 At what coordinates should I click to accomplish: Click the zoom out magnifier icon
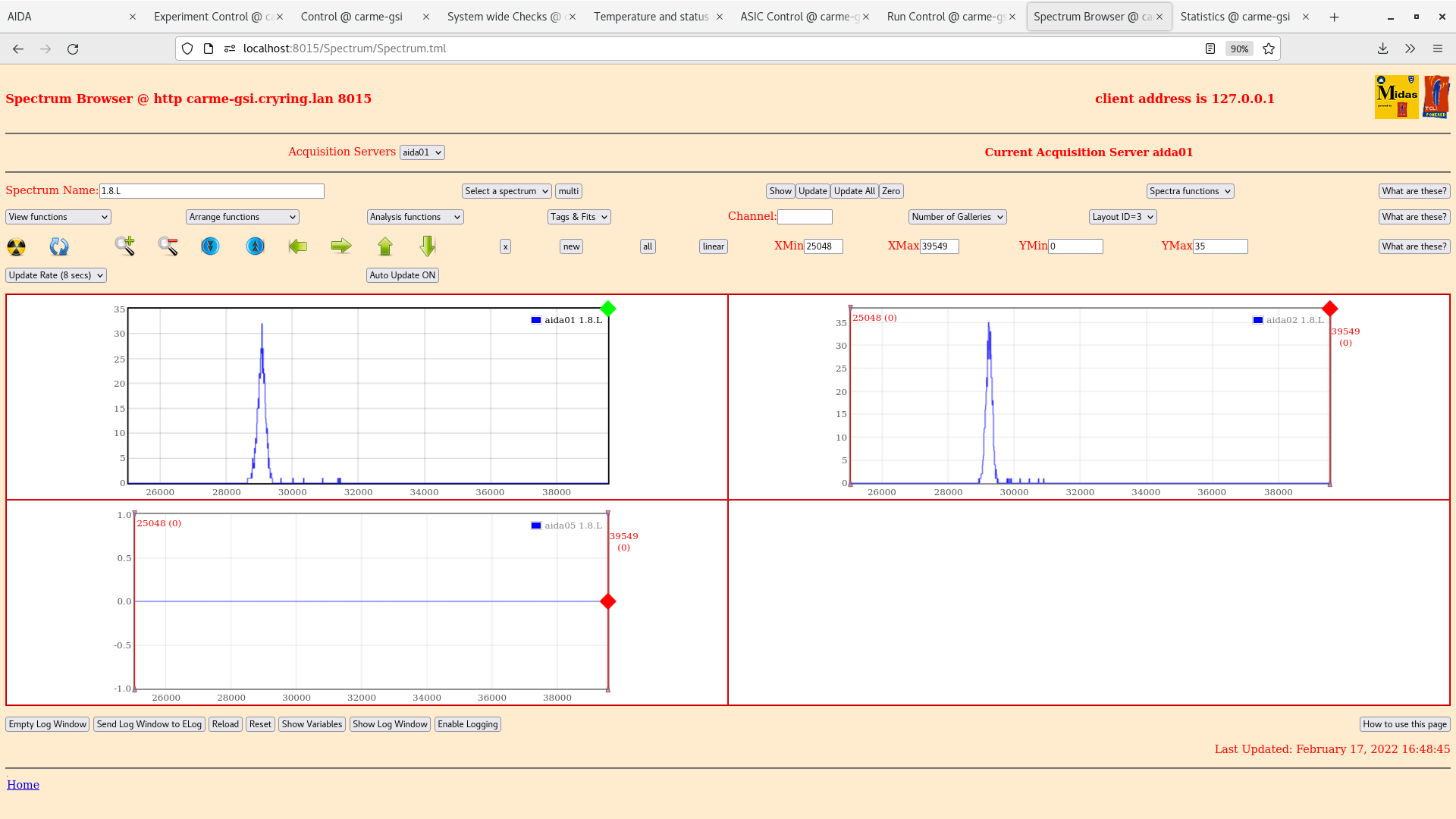[x=168, y=246]
